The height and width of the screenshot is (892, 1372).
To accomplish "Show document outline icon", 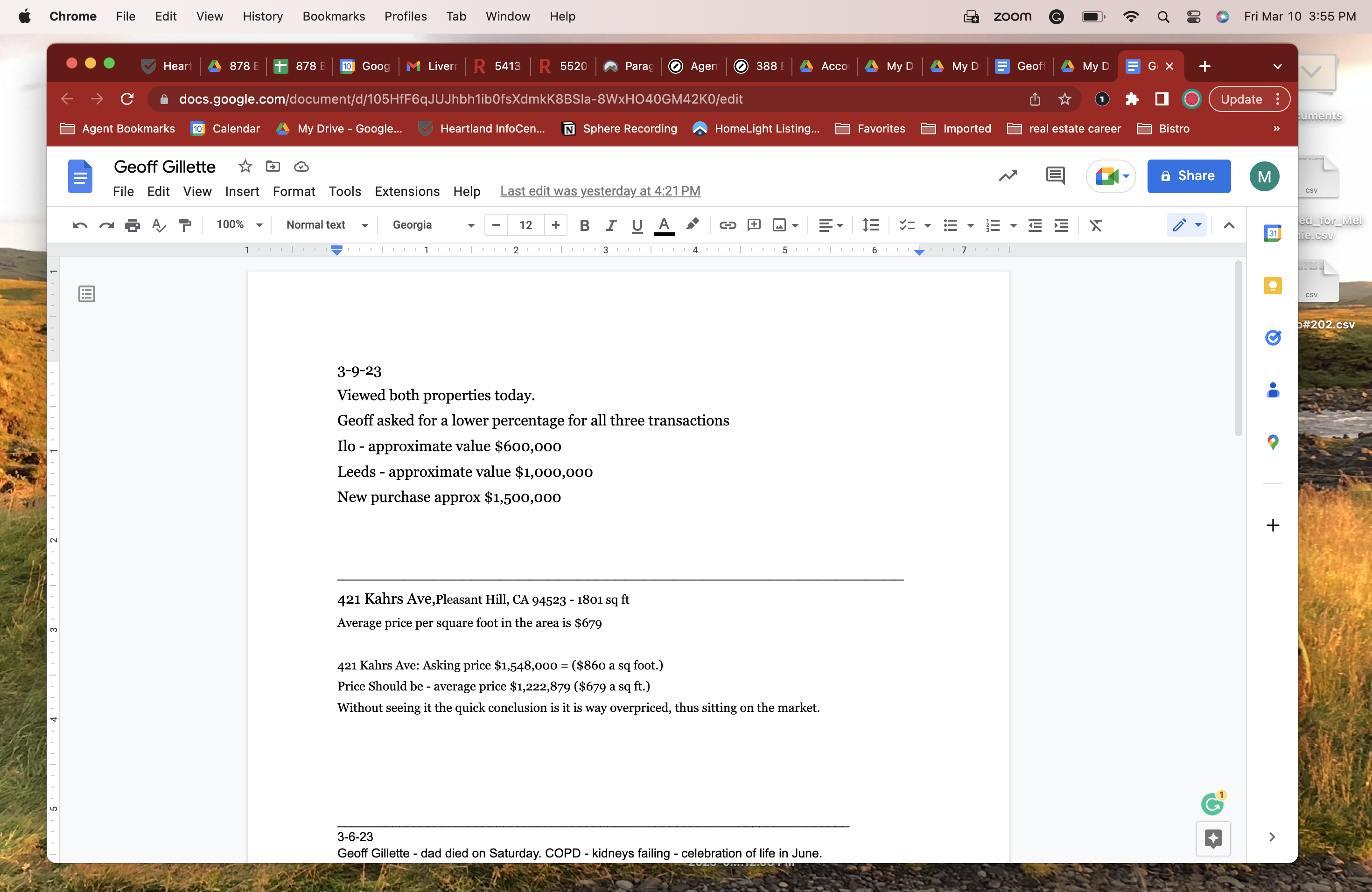I will pyautogui.click(x=86, y=294).
